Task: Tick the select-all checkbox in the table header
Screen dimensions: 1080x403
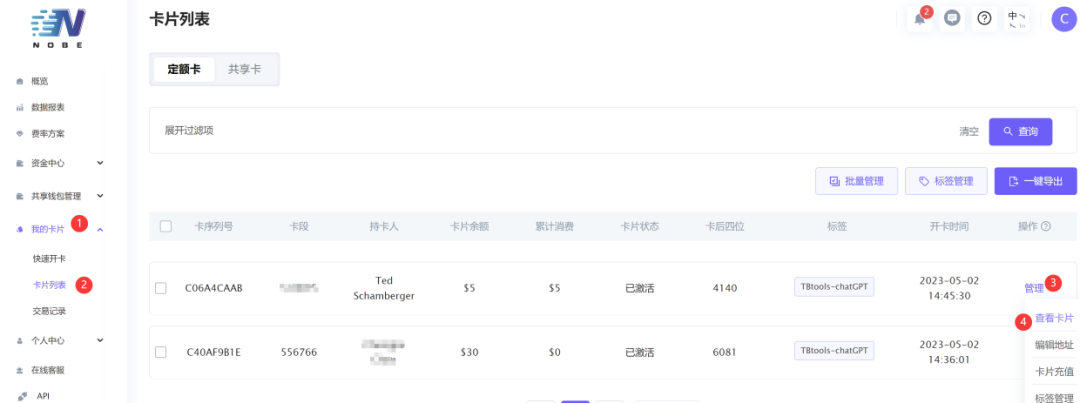Action: click(x=165, y=226)
